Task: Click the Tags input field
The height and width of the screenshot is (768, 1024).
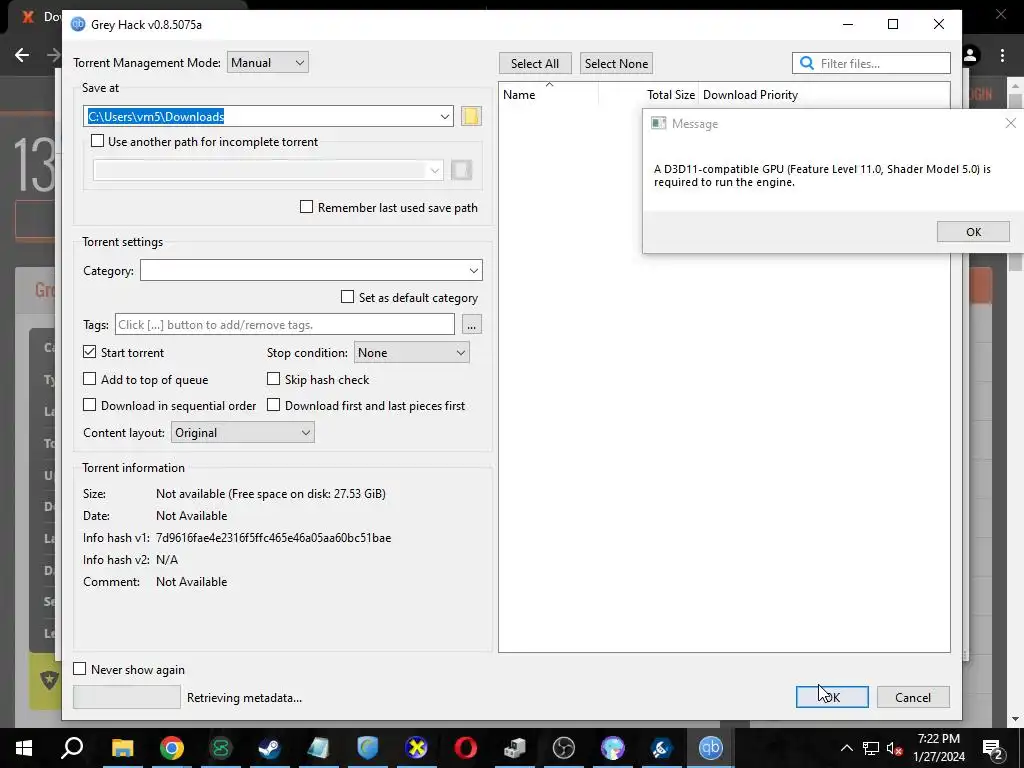Action: [285, 325]
